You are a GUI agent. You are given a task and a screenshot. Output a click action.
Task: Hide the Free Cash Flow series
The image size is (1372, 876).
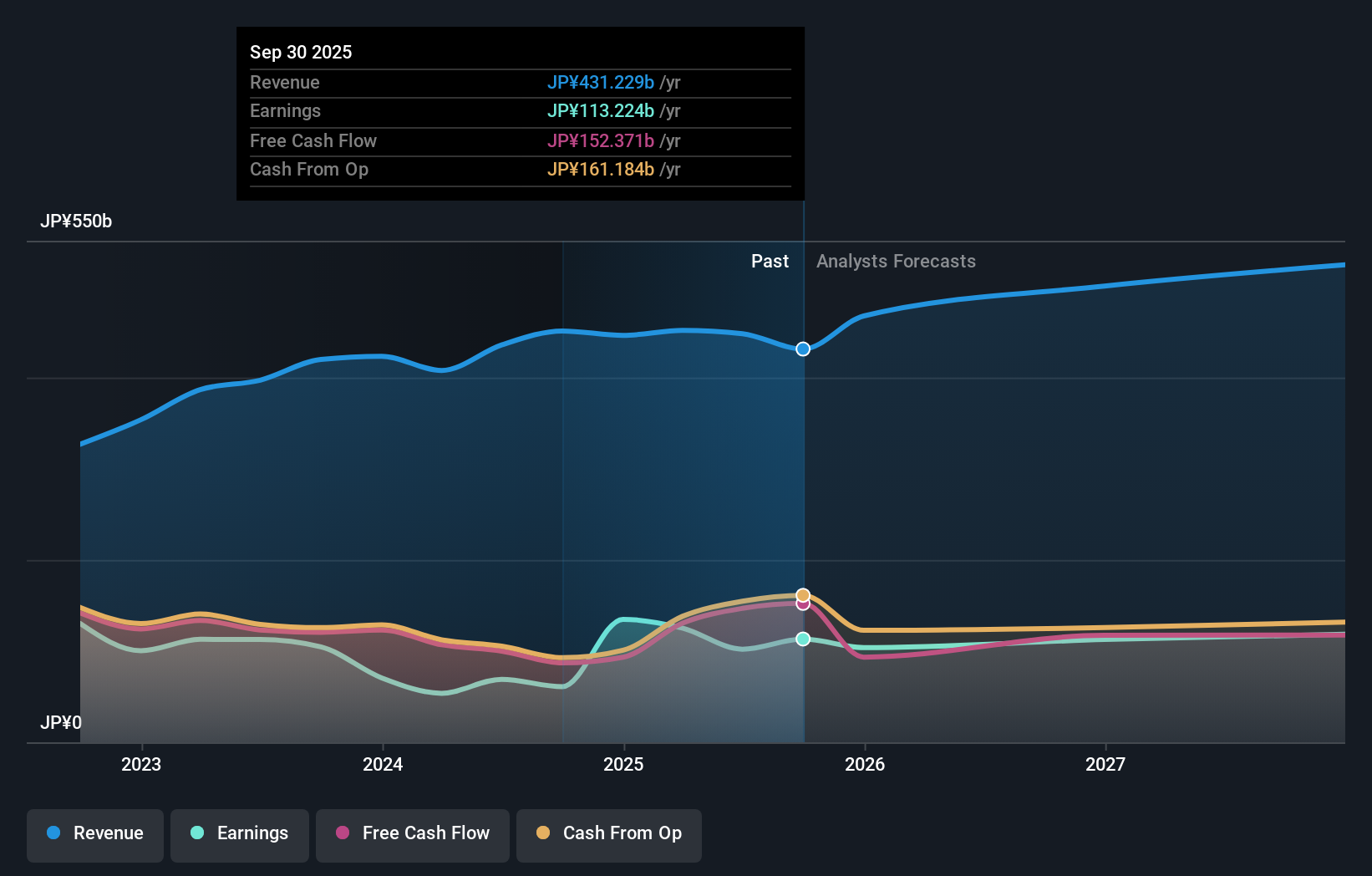(412, 833)
